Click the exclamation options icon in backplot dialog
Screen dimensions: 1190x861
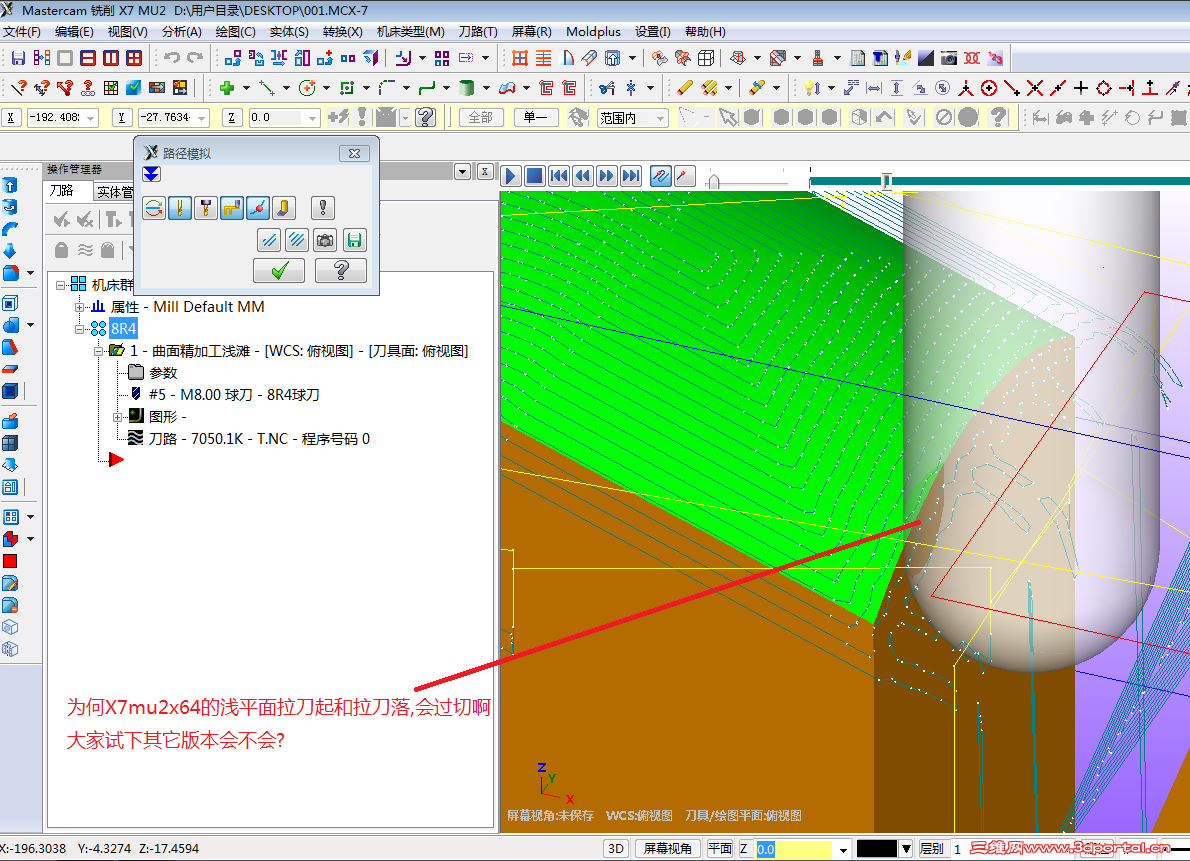pos(323,207)
